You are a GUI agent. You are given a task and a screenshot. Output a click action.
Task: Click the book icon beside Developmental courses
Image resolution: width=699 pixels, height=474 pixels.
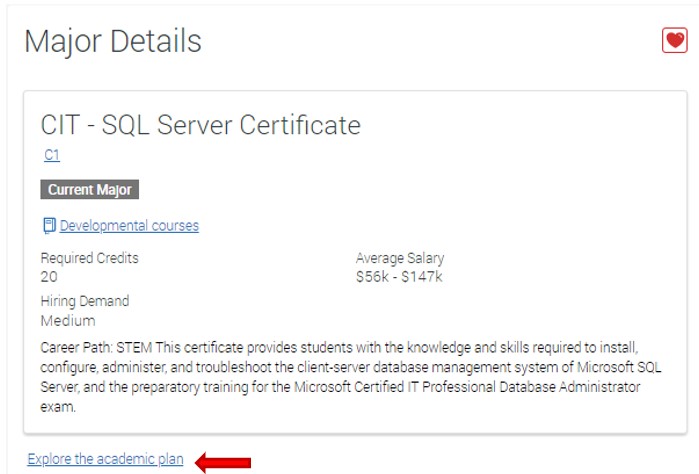[49, 226]
